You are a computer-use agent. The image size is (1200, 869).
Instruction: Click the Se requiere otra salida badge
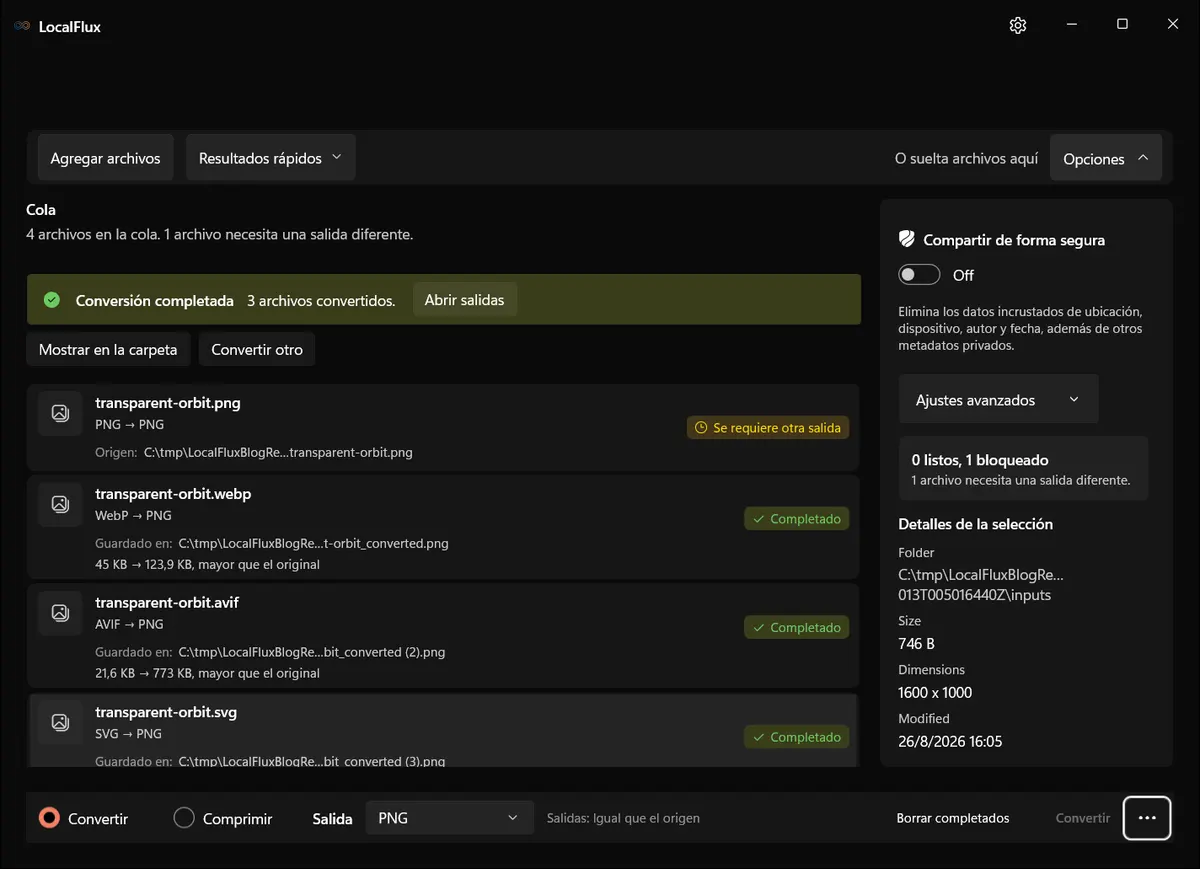coord(768,428)
